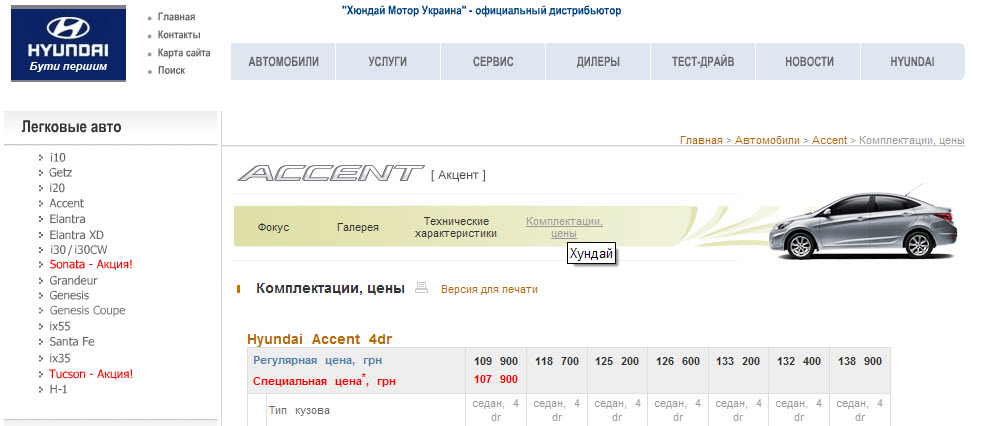The height and width of the screenshot is (426, 988).
Task: Switch to the Фокус tab
Action: pos(273,227)
